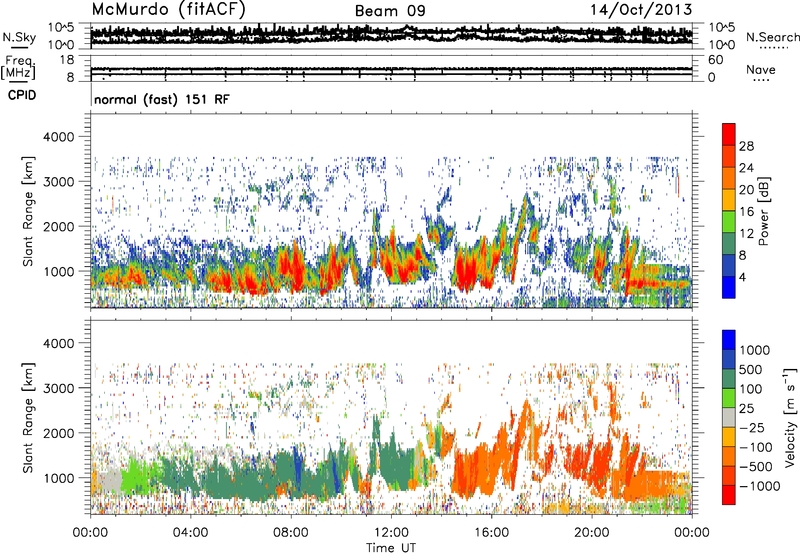The height and width of the screenshot is (554, 800).
Task: Click the Time UT axis label
Action: [391, 548]
